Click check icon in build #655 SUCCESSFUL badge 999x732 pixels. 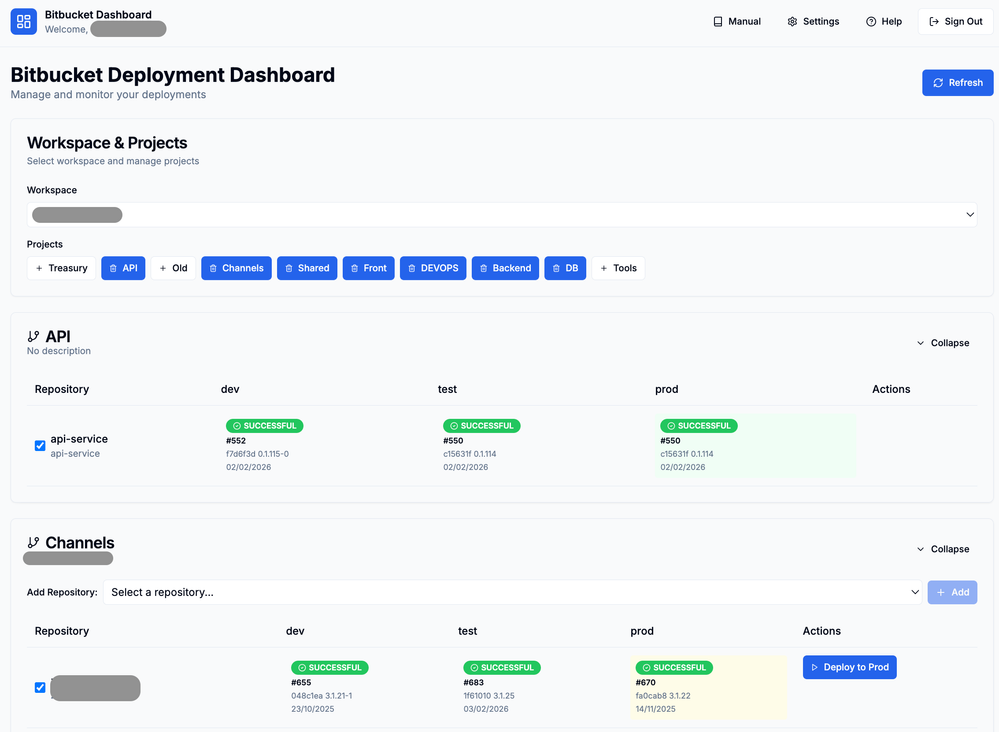[301, 668]
